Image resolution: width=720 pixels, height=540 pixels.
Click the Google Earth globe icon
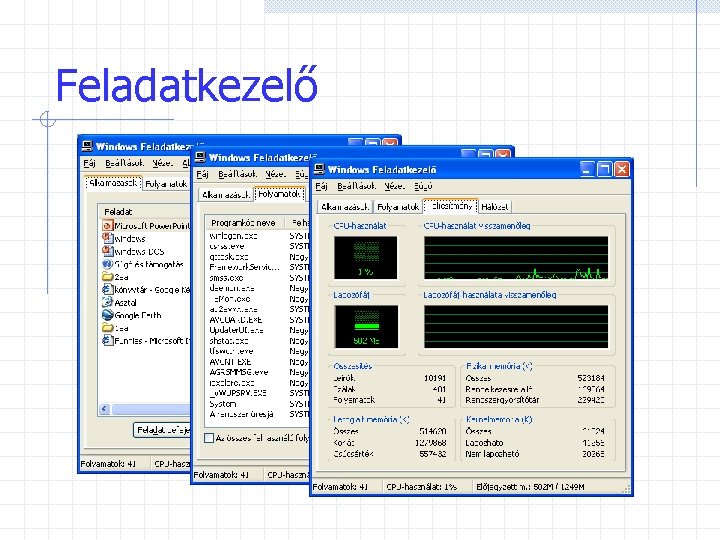pyautogui.click(x=107, y=315)
